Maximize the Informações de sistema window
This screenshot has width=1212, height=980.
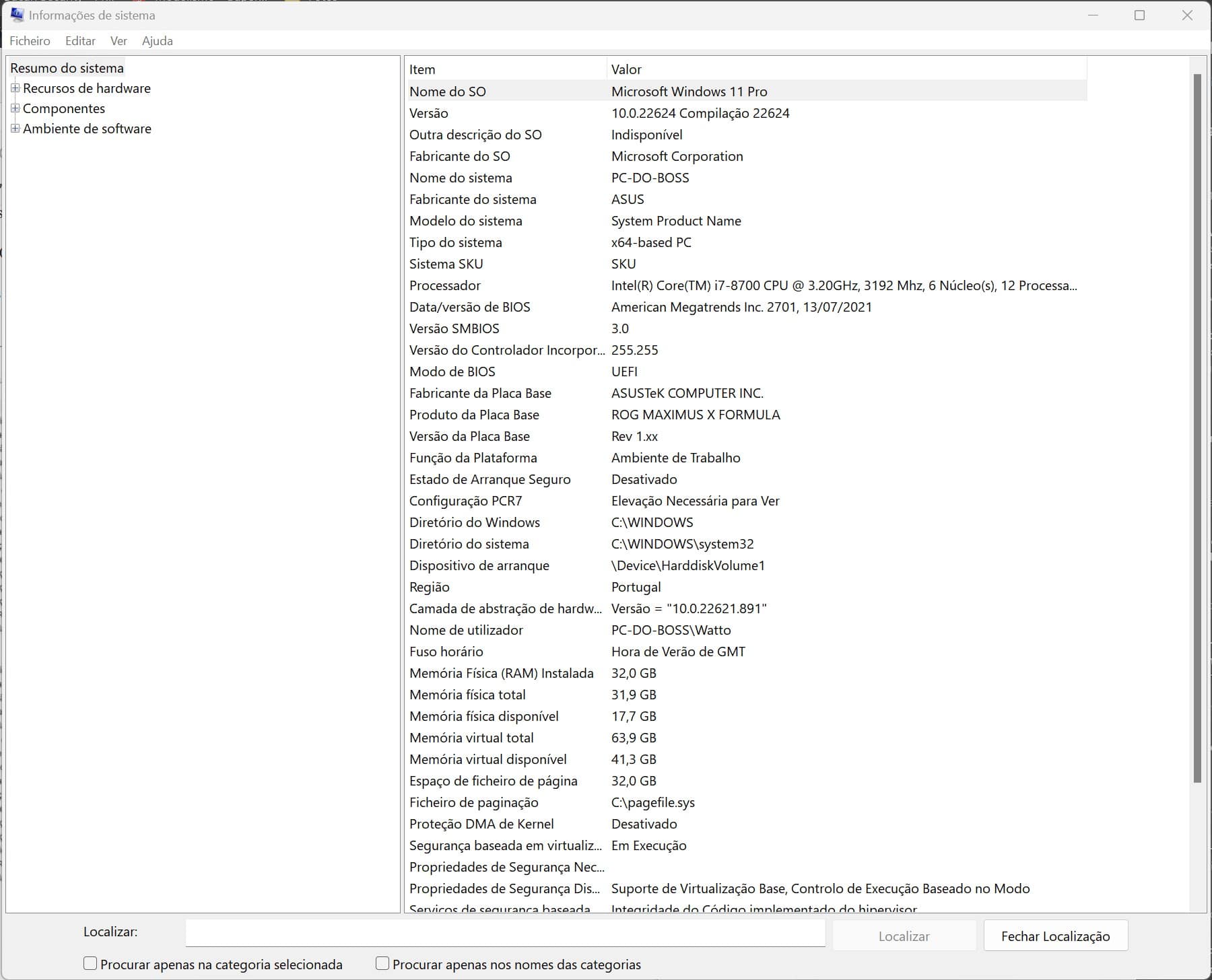(1139, 15)
